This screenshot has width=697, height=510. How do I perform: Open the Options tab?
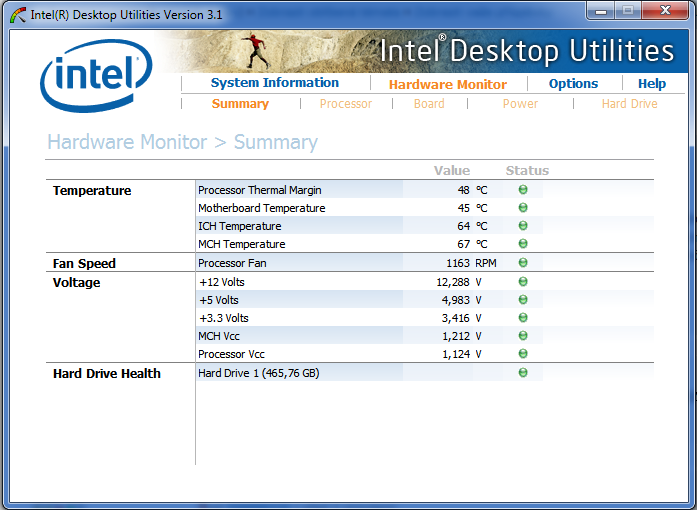tap(573, 84)
